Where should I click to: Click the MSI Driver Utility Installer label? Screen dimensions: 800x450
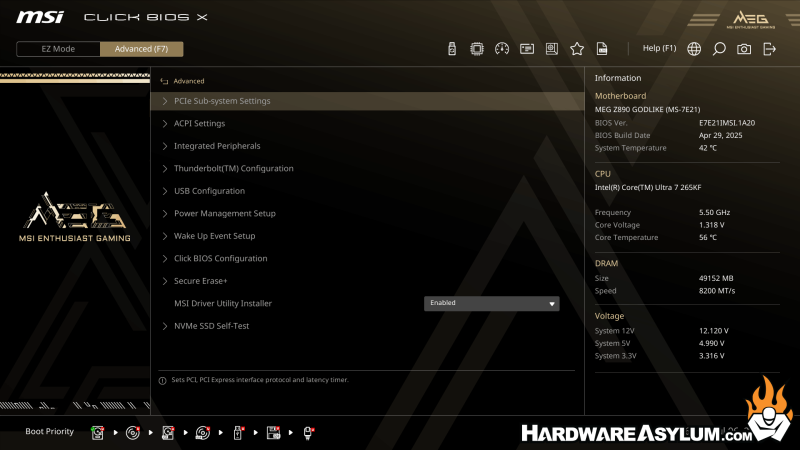pos(222,303)
